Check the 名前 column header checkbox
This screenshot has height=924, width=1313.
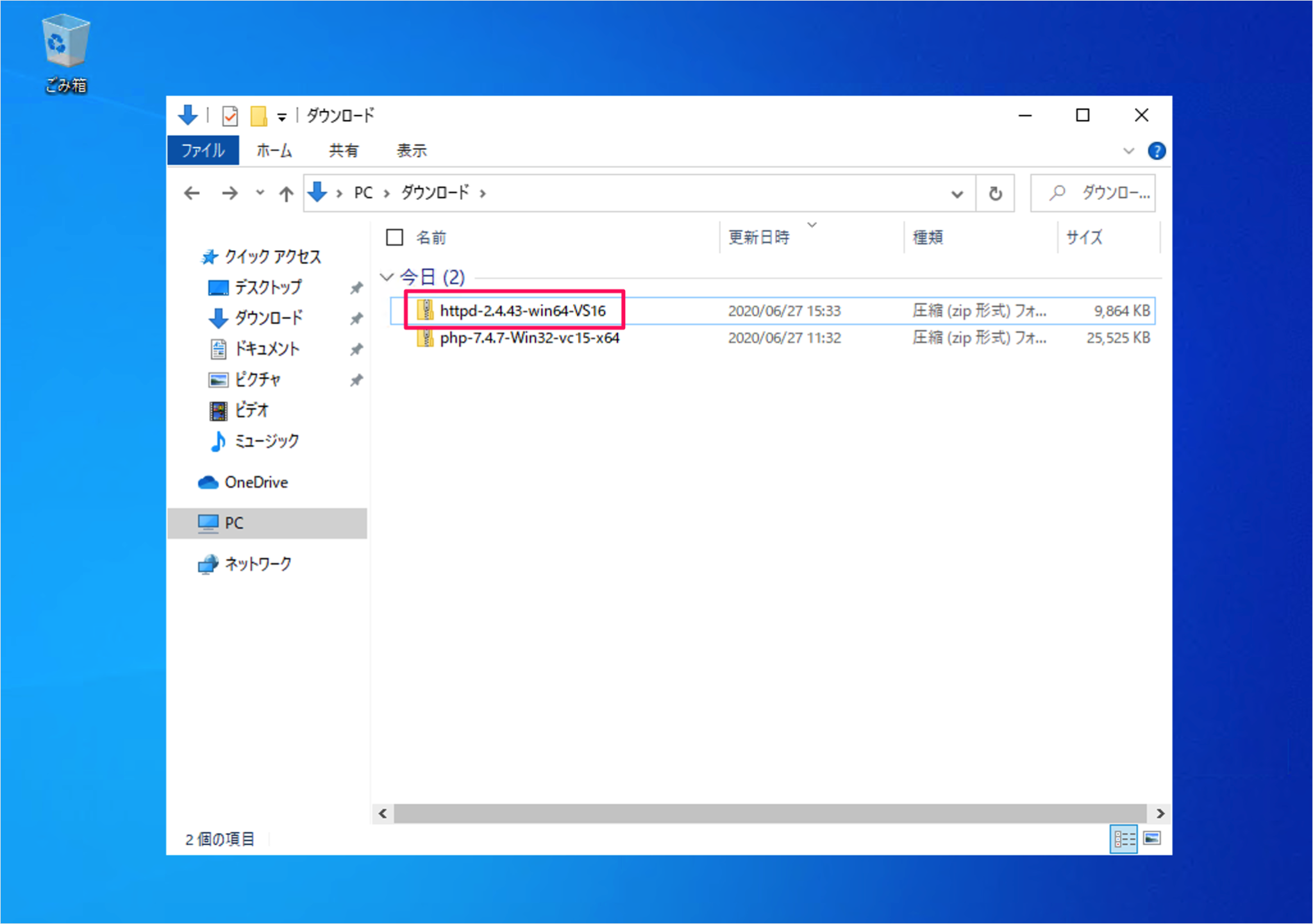pyautogui.click(x=394, y=237)
